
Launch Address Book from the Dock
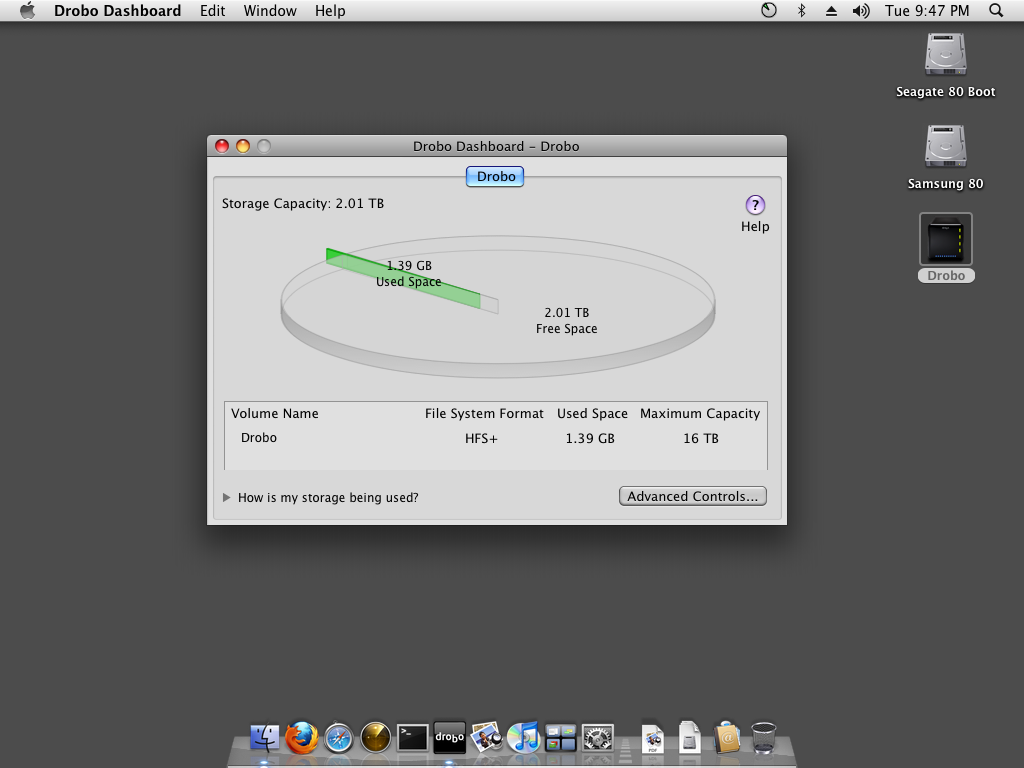pyautogui.click(x=727, y=738)
